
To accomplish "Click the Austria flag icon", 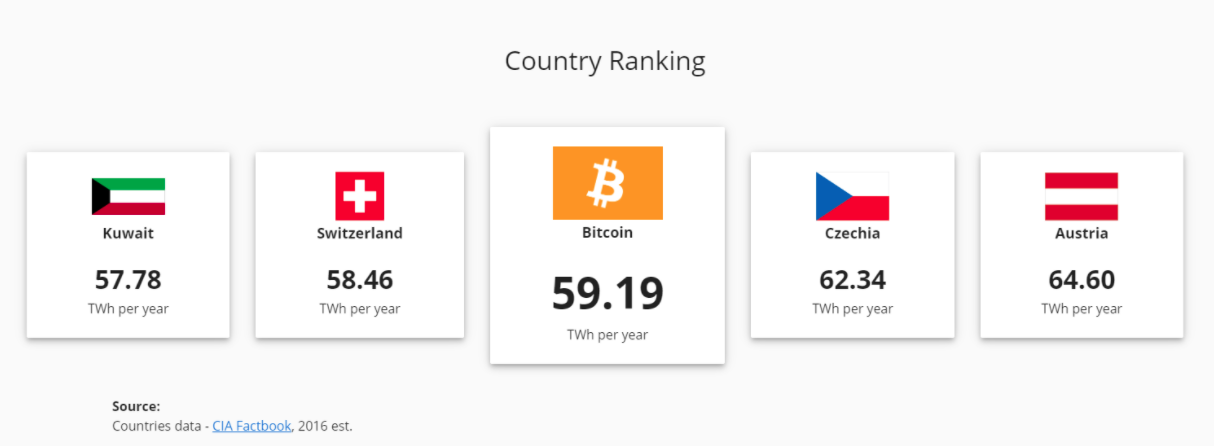I will [x=1081, y=196].
